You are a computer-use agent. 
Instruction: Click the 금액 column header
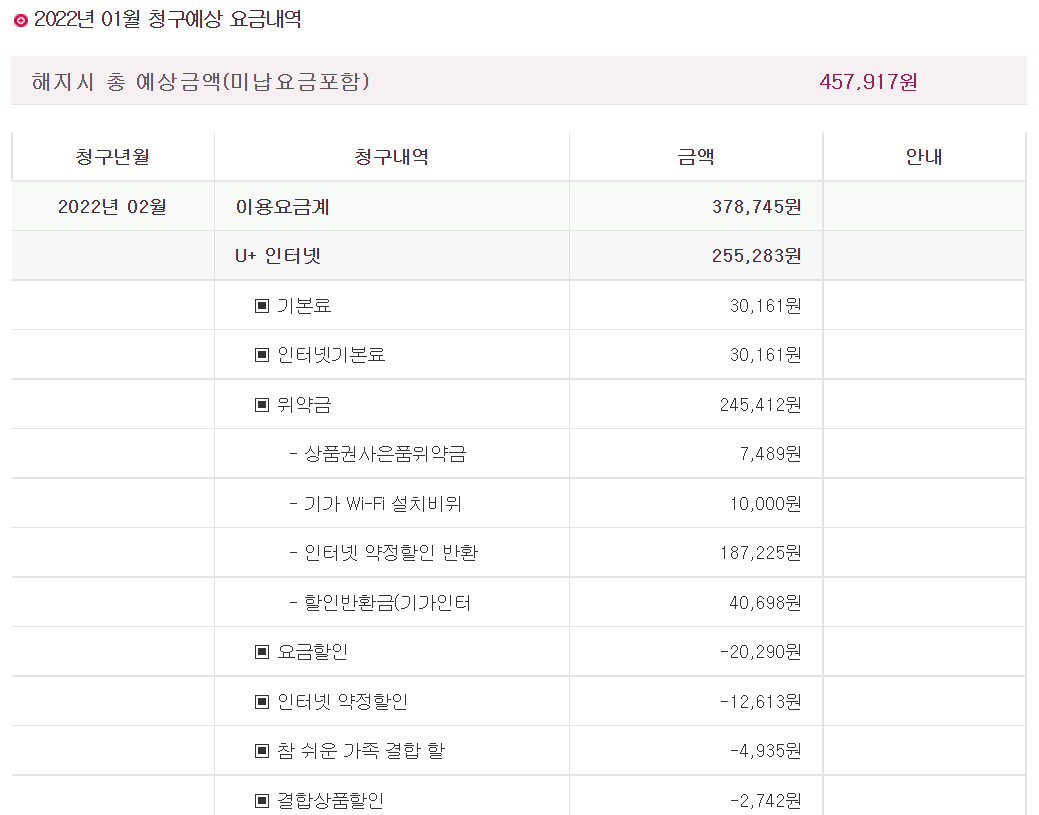click(x=695, y=157)
